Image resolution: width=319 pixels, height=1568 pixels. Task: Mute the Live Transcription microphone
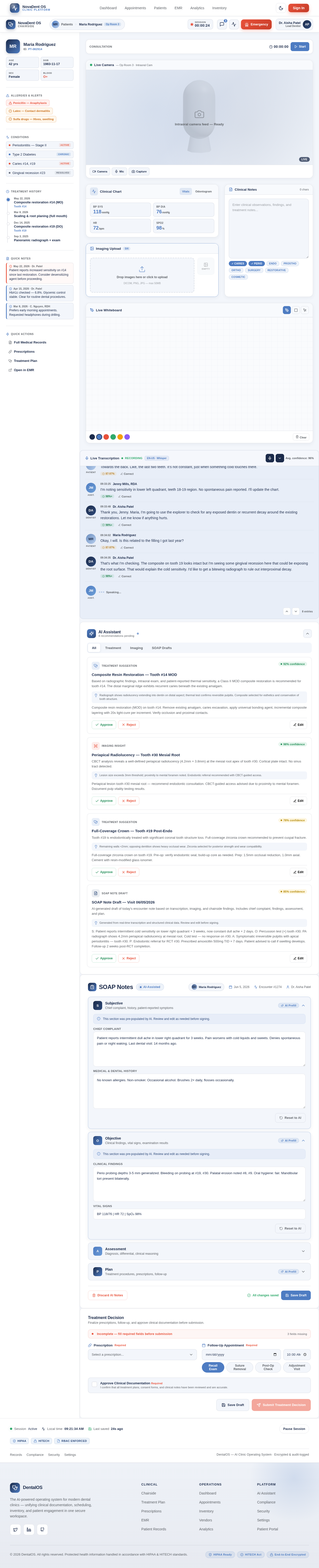[270, 458]
